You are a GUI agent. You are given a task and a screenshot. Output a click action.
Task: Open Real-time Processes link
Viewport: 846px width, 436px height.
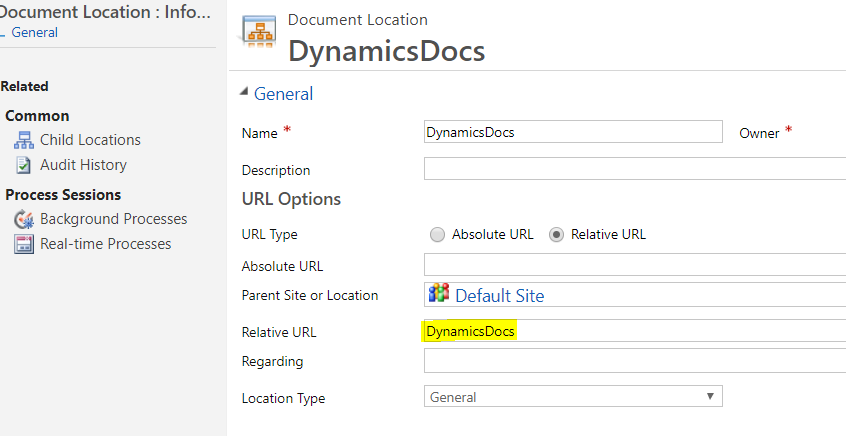tap(105, 244)
